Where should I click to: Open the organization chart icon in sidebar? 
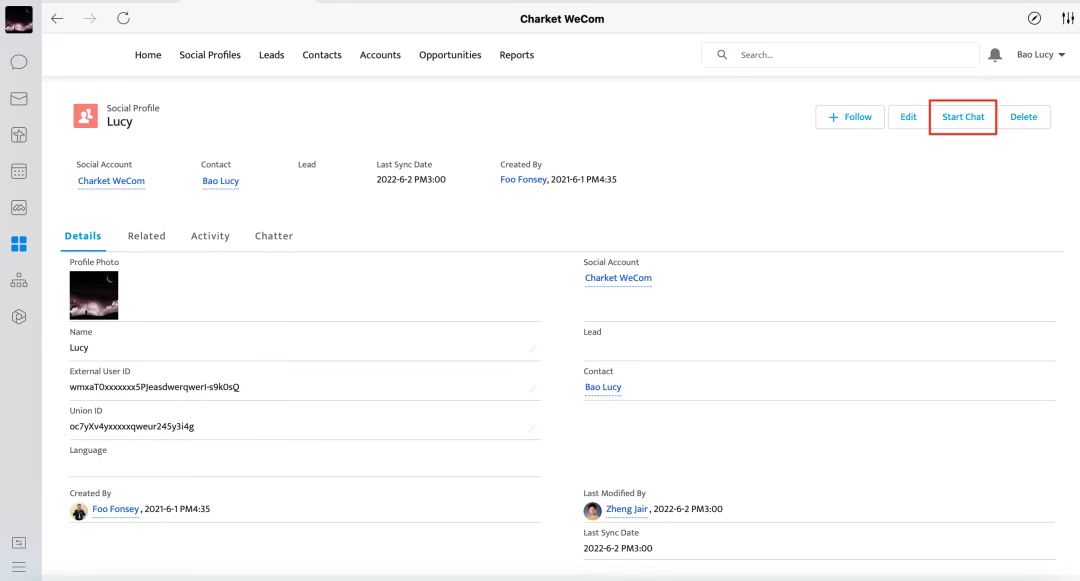click(x=19, y=280)
